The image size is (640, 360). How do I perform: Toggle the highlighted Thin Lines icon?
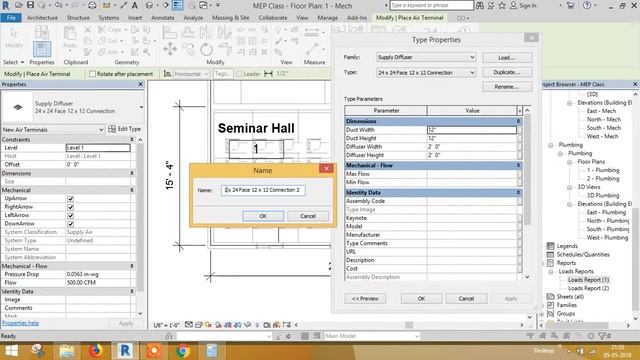point(178,5)
